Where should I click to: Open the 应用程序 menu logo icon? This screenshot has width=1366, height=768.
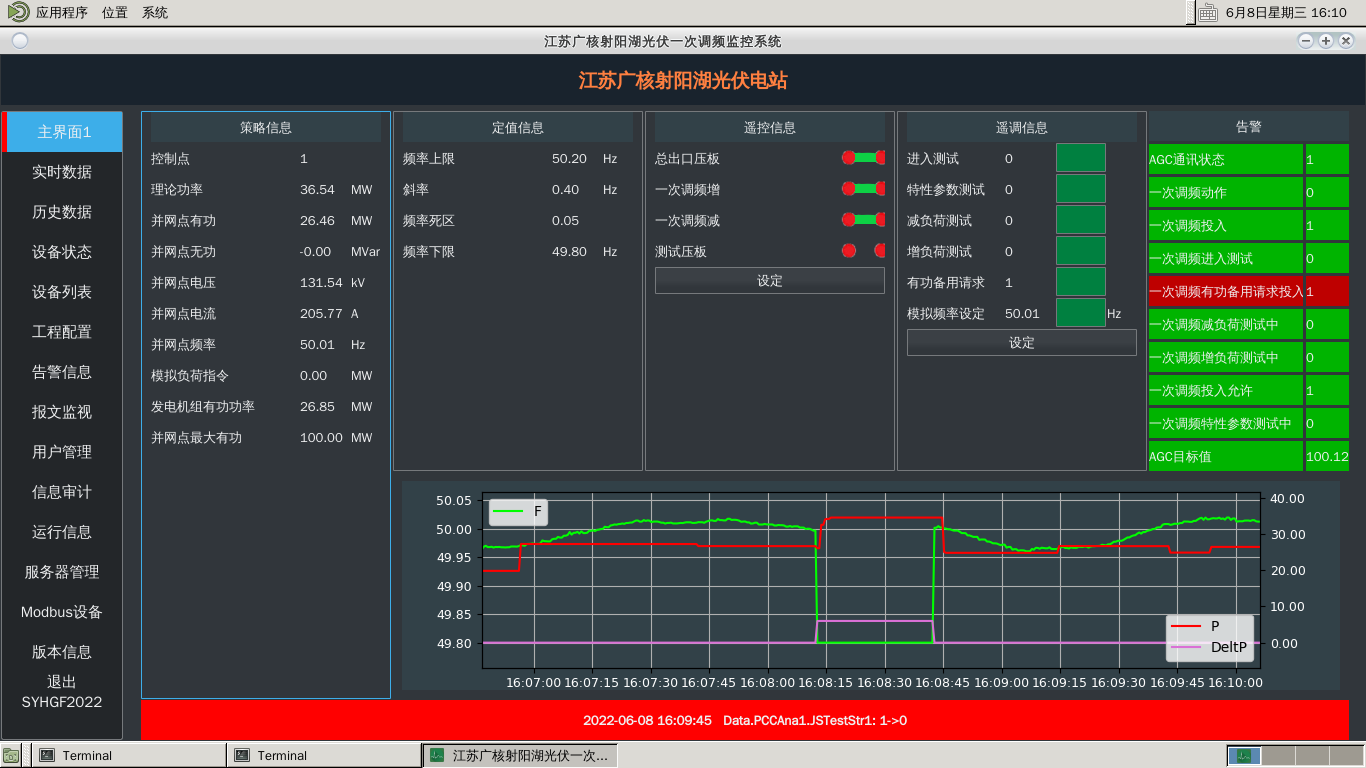tap(18, 12)
